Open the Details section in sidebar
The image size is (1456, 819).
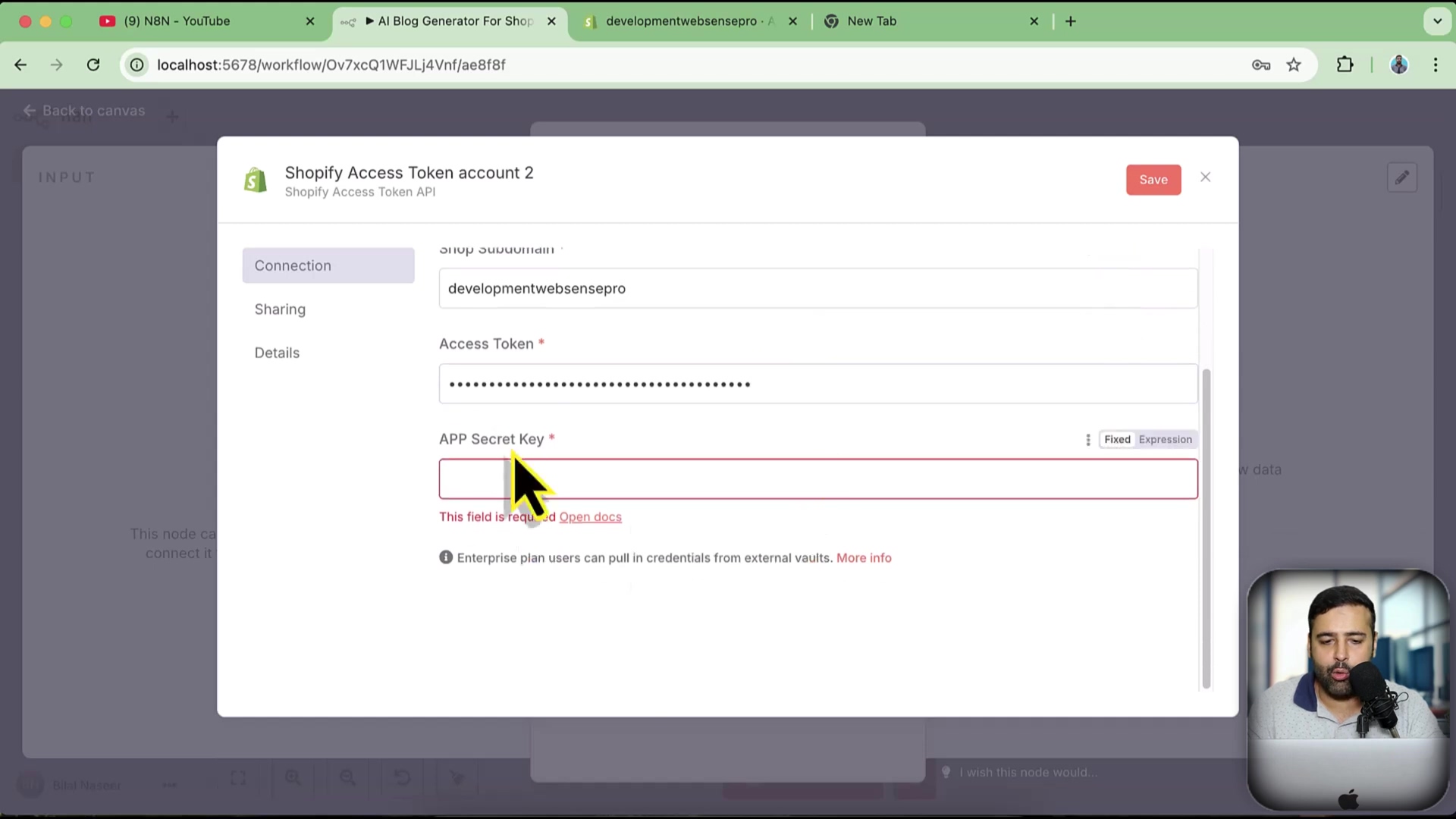(x=278, y=353)
